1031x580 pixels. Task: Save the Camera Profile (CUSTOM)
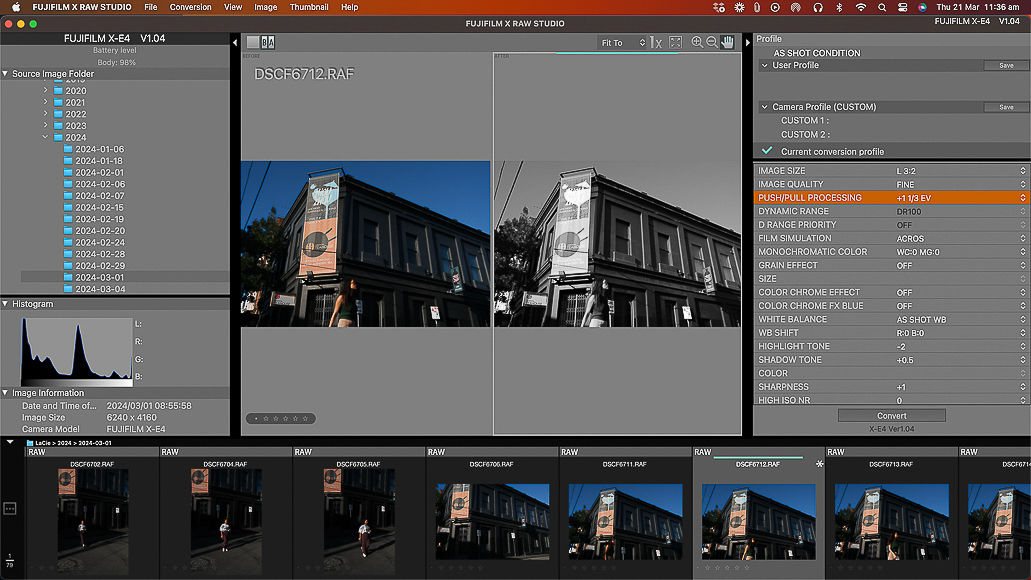[x=1006, y=107]
